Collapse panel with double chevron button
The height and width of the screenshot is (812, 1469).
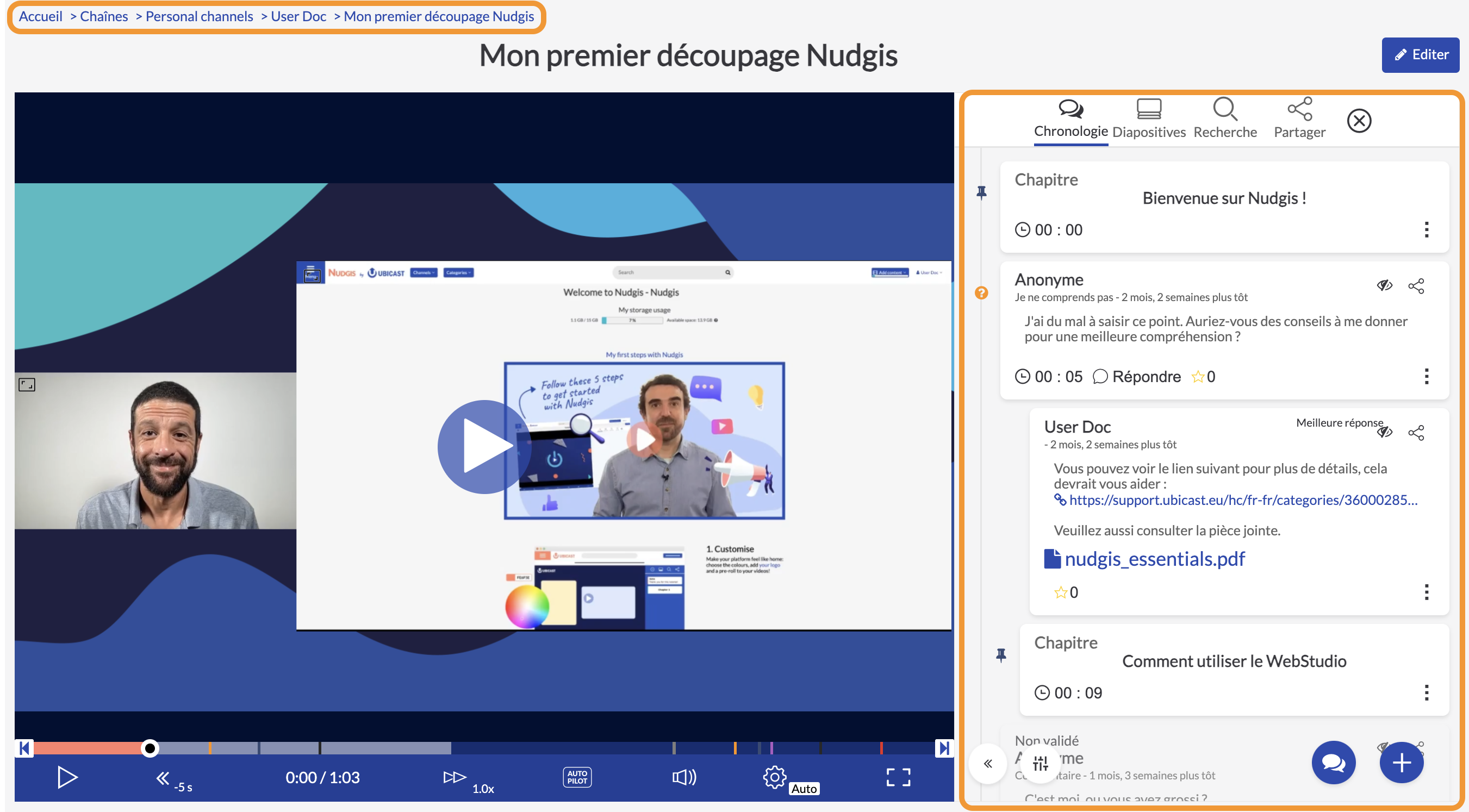pyautogui.click(x=988, y=763)
